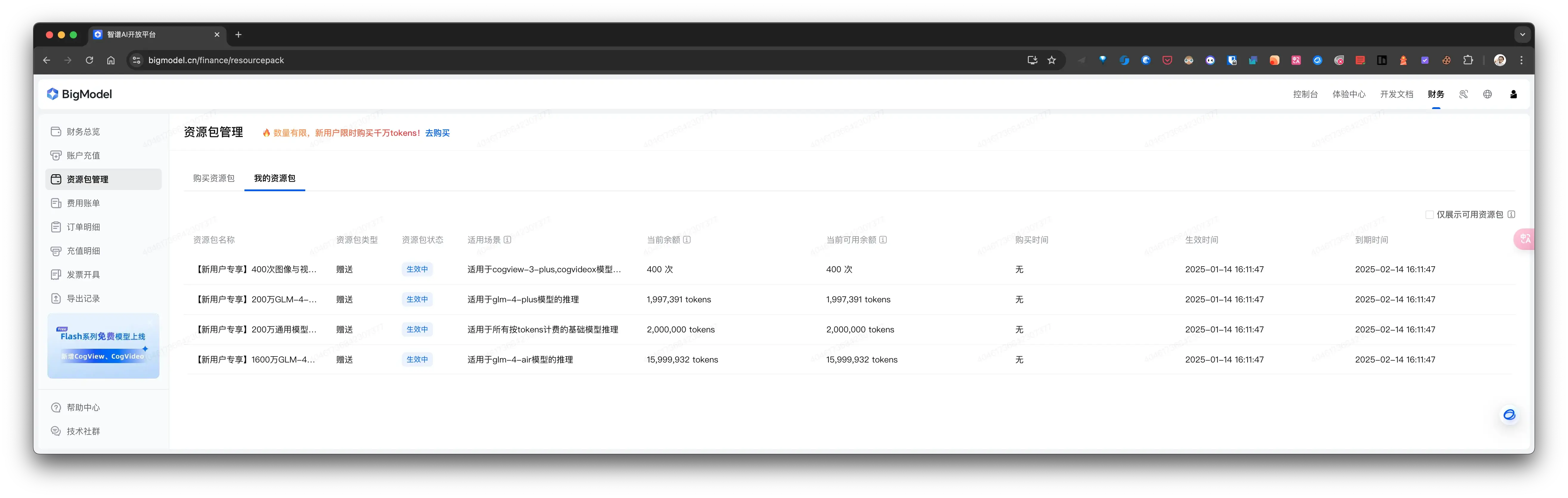Open the user profile icon in header

point(1513,94)
